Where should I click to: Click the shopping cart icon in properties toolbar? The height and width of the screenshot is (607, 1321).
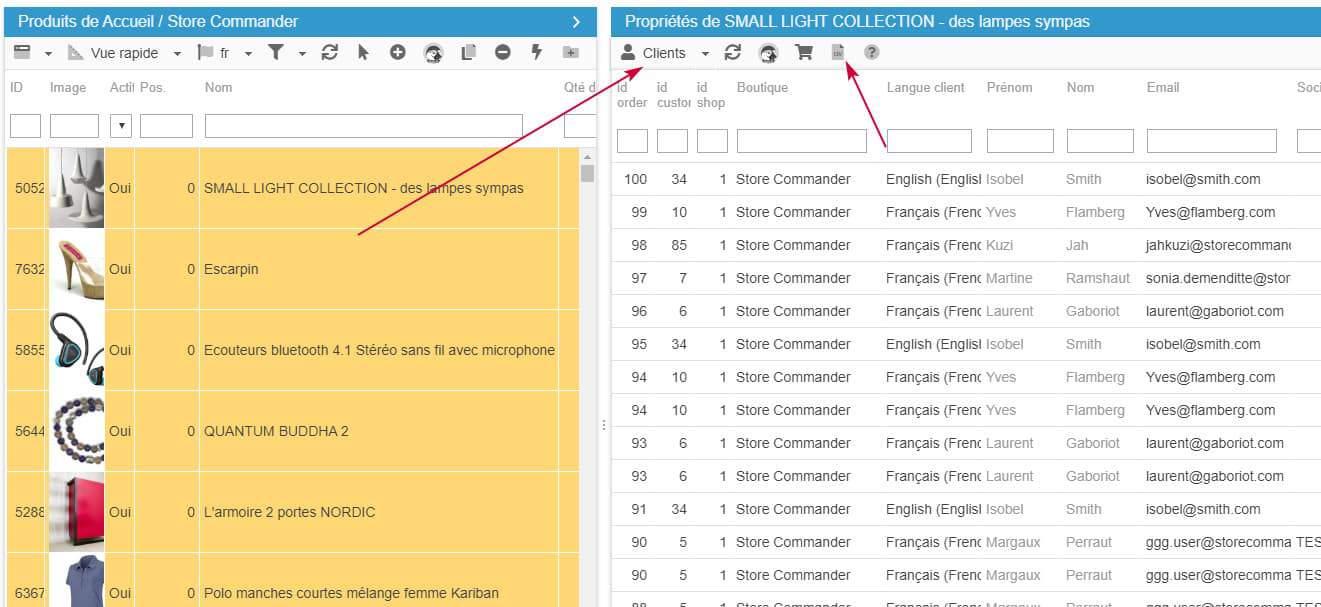pyautogui.click(x=803, y=53)
